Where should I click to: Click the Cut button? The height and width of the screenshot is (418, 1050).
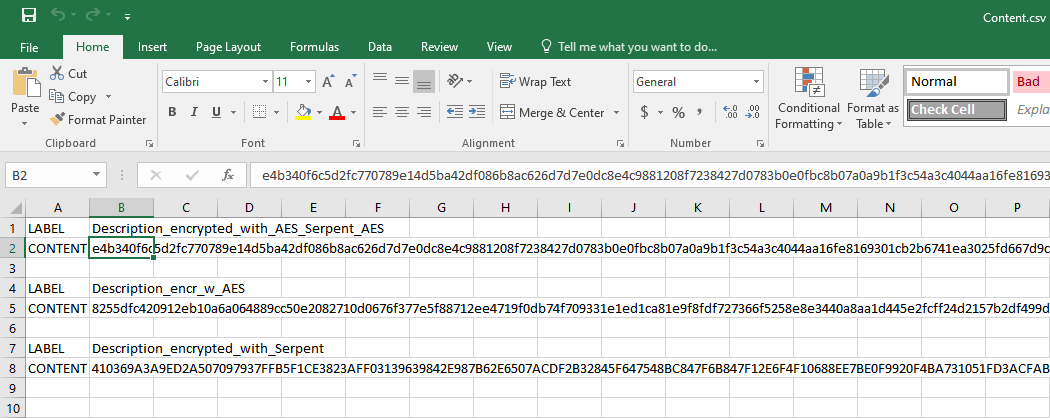pos(68,74)
